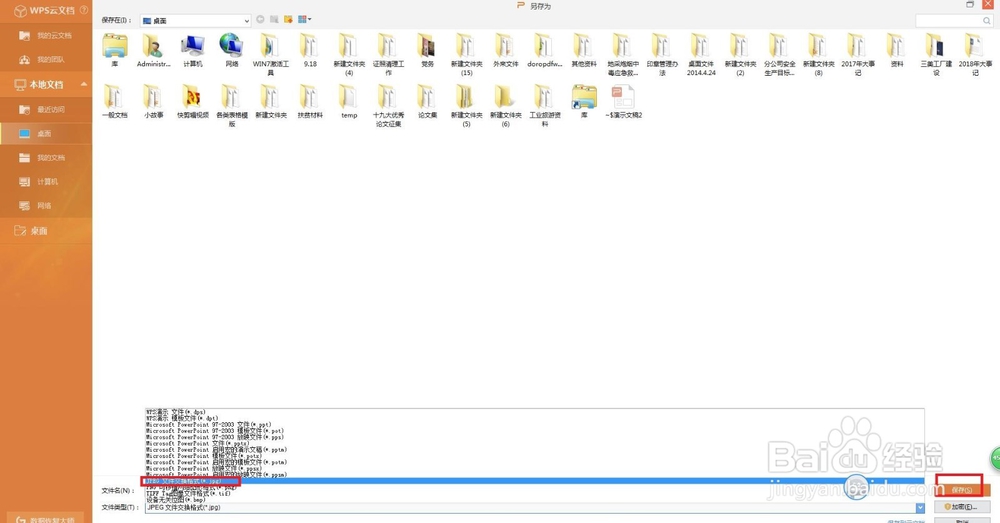1000x523 pixels.
Task: Select the 党务 folder
Action: (x=427, y=51)
